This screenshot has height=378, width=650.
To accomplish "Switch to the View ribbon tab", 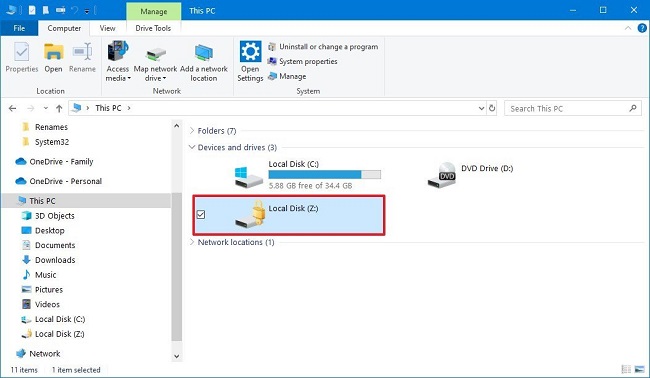I will pos(107,28).
